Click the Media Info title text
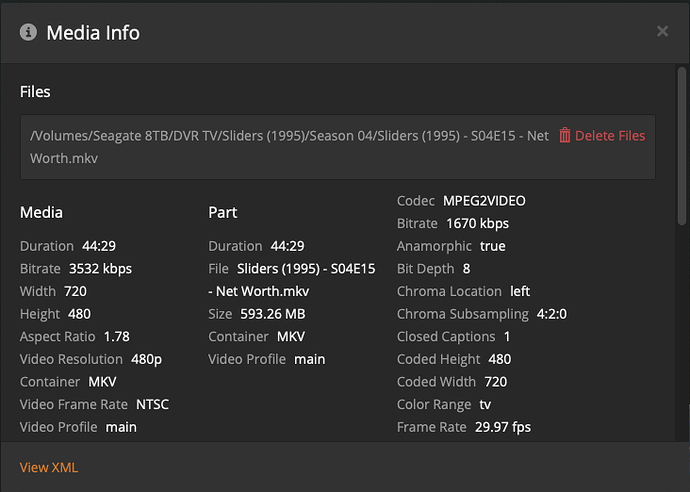690x492 pixels. pyautogui.click(x=93, y=32)
